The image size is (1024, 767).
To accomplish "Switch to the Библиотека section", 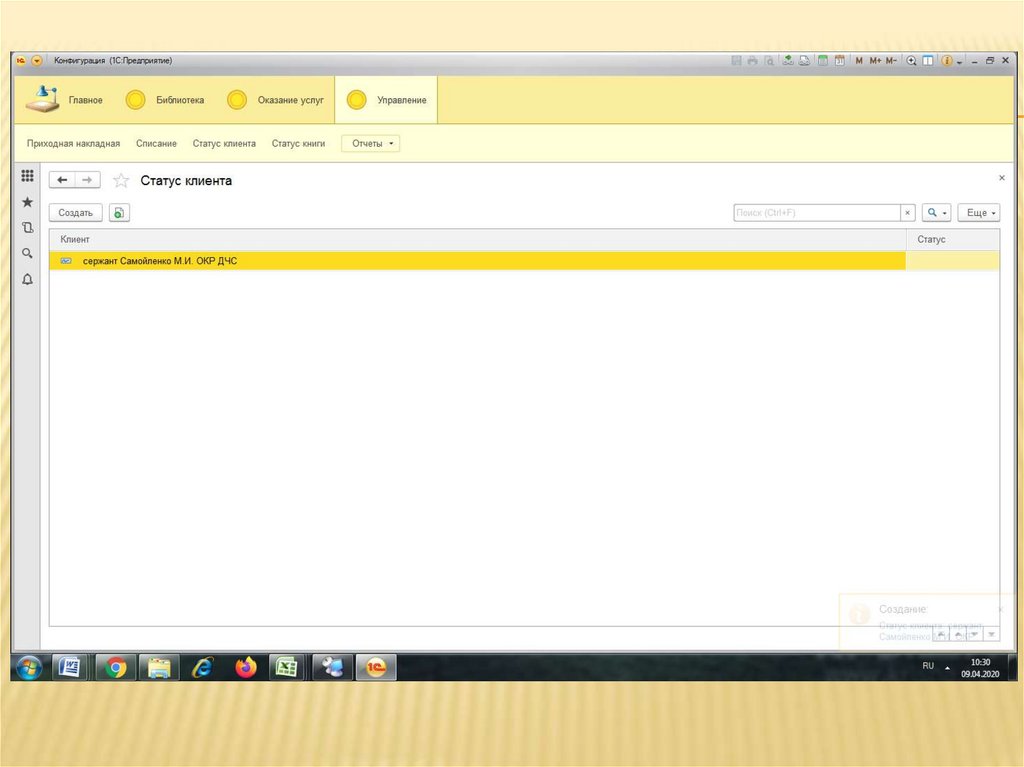I will [165, 100].
